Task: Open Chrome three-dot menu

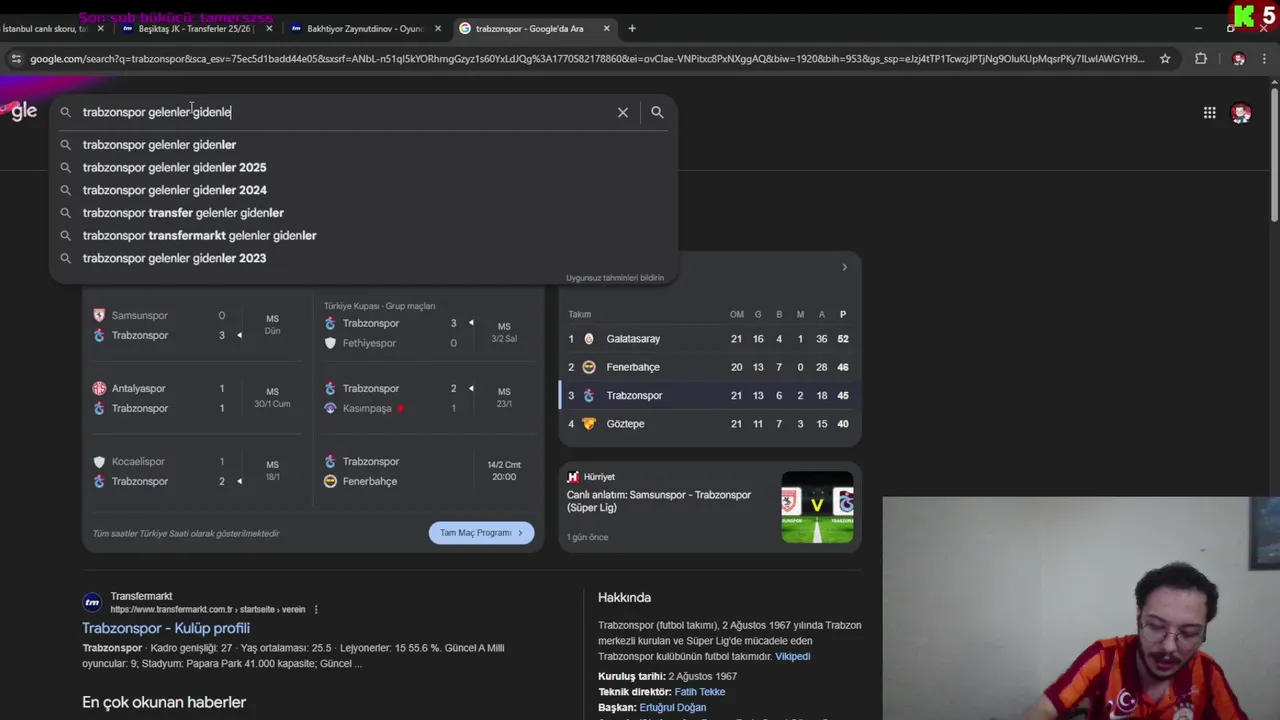Action: tap(1265, 59)
